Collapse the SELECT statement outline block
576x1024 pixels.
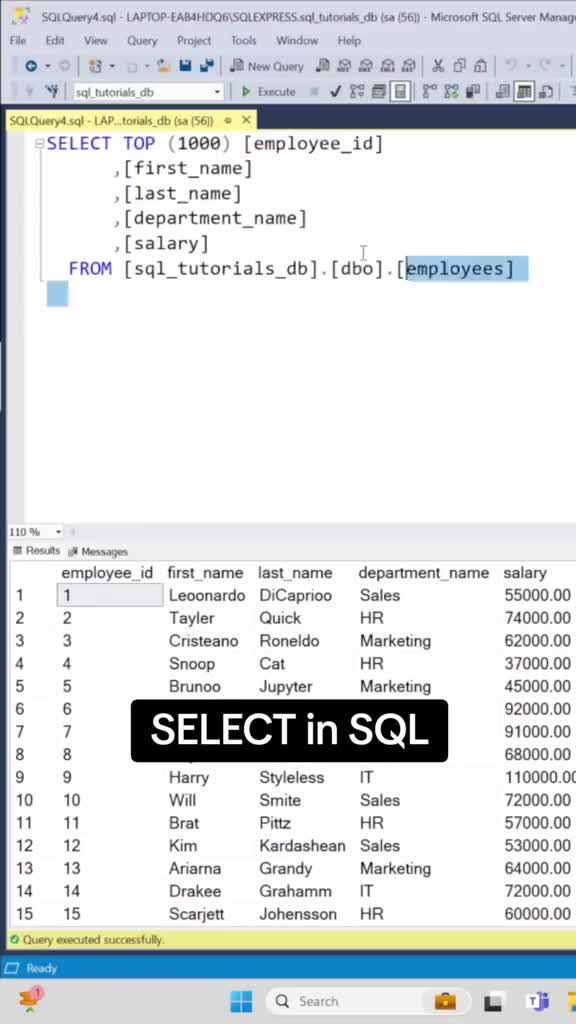pyautogui.click(x=40, y=144)
